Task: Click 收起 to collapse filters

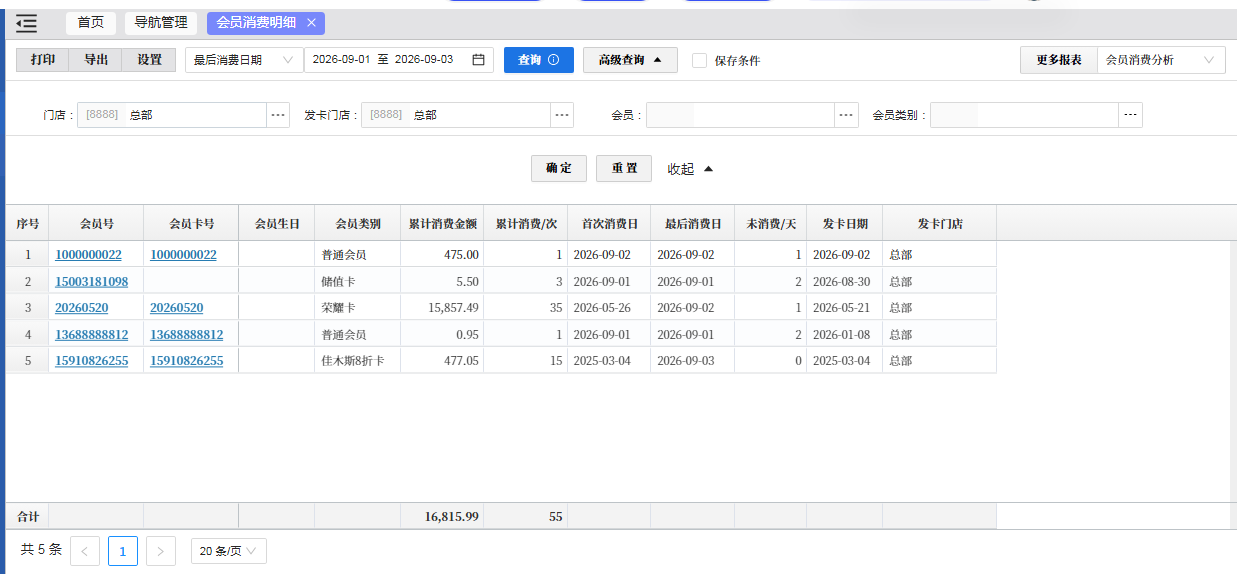Action: click(x=690, y=169)
